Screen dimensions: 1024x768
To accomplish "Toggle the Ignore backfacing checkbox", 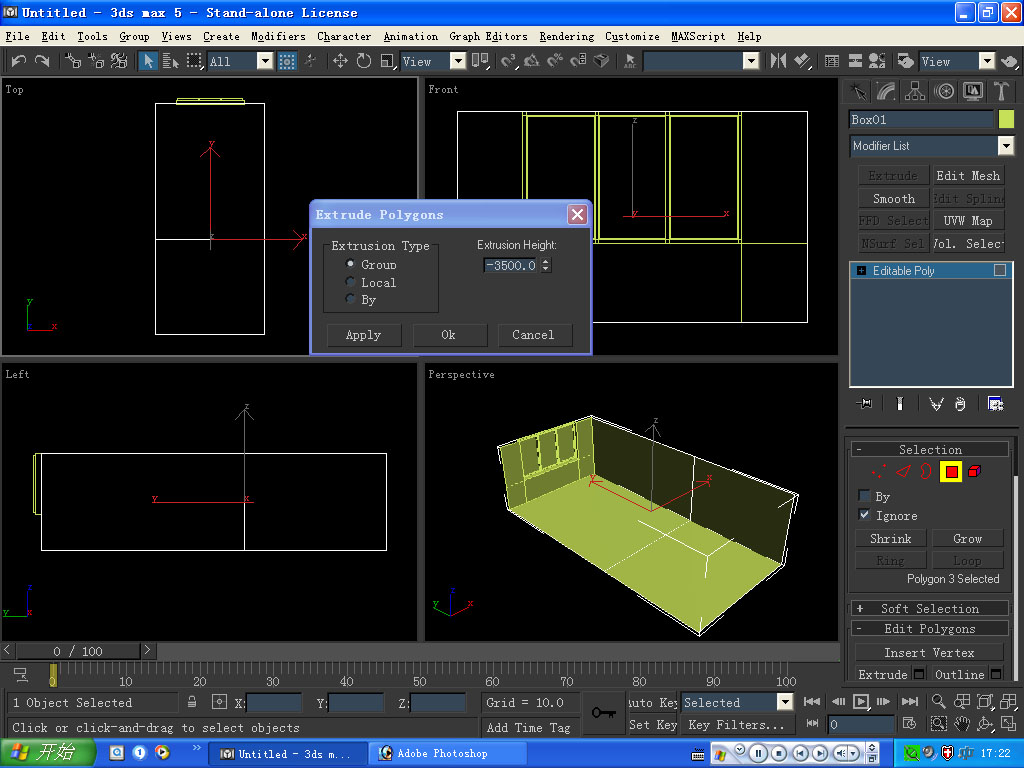I will pyautogui.click(x=865, y=515).
